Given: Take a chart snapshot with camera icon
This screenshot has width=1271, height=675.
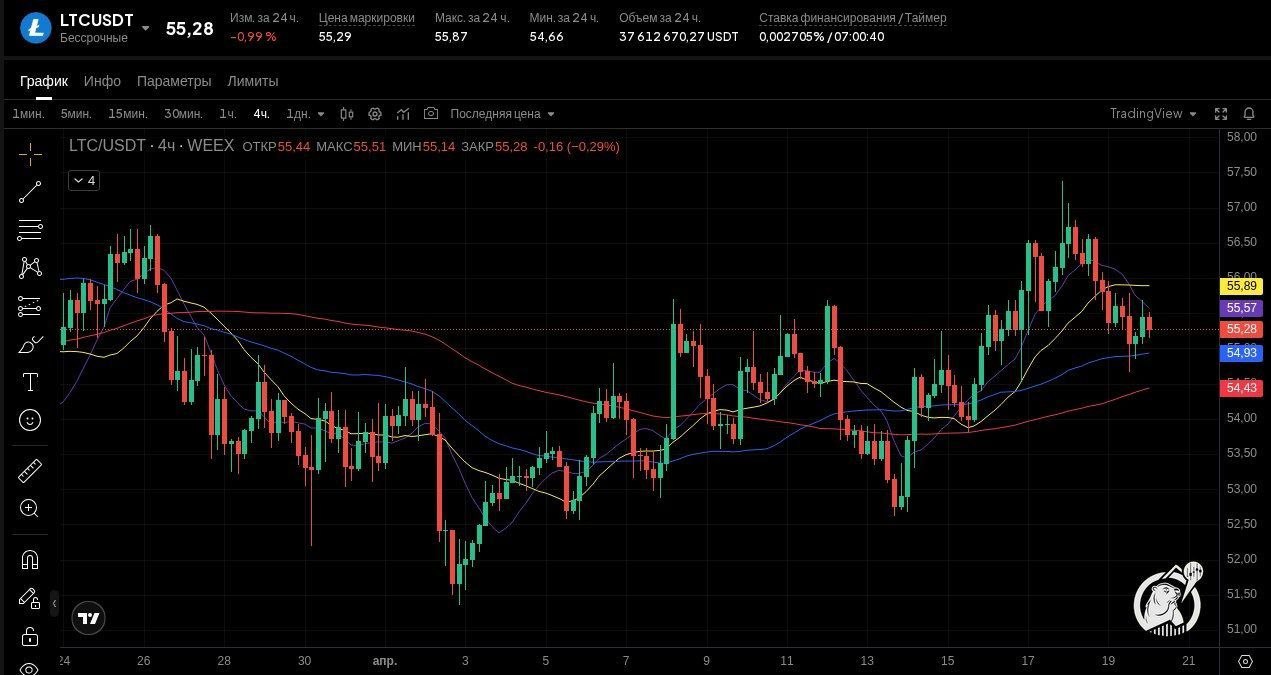Looking at the screenshot, I should (x=431, y=114).
